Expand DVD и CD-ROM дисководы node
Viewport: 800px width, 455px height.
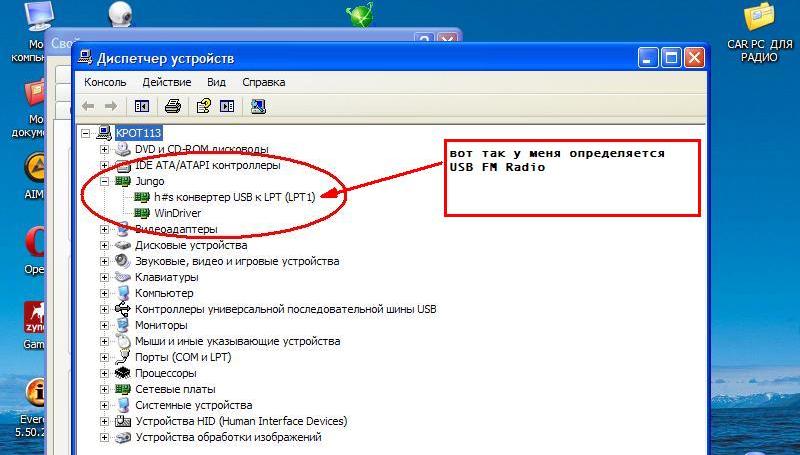tap(105, 149)
